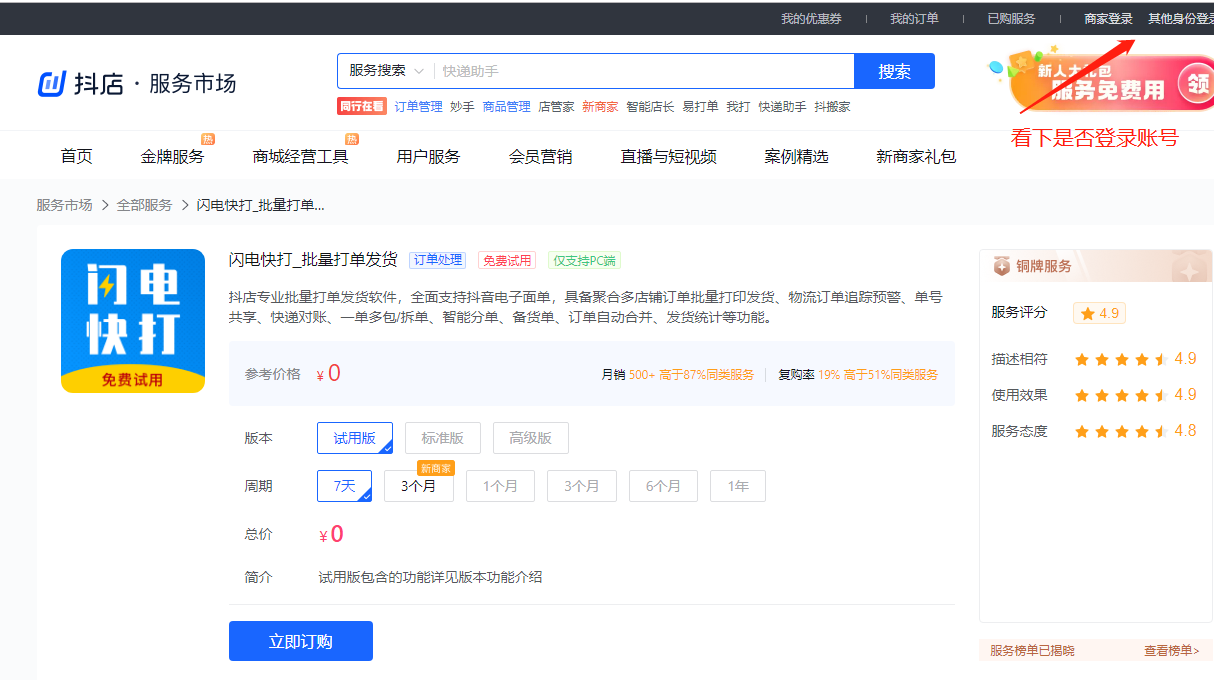Open the 直播与短视频 nav tab
This screenshot has height=680, width=1214.
668,156
